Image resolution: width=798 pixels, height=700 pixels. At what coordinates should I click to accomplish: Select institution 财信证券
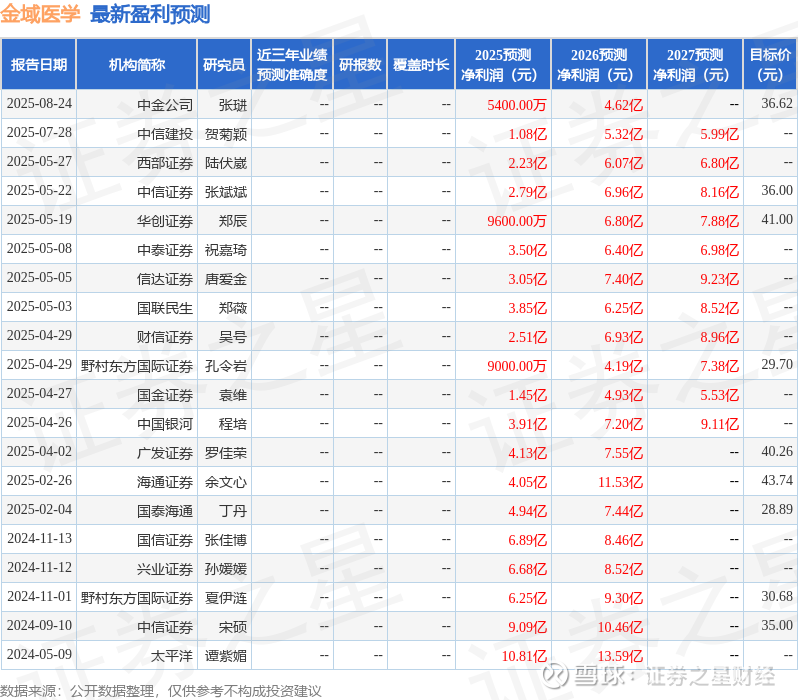[165, 337]
